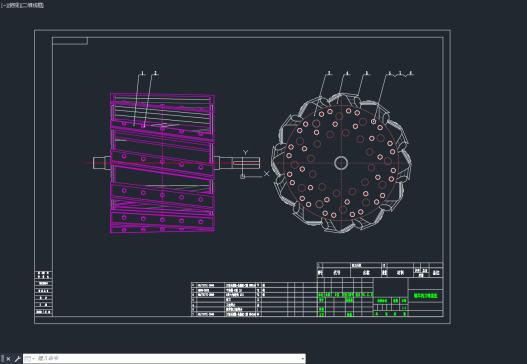The width and height of the screenshot is (527, 364).
Task: Grab the command line grip handle
Action: [x=2, y=359]
